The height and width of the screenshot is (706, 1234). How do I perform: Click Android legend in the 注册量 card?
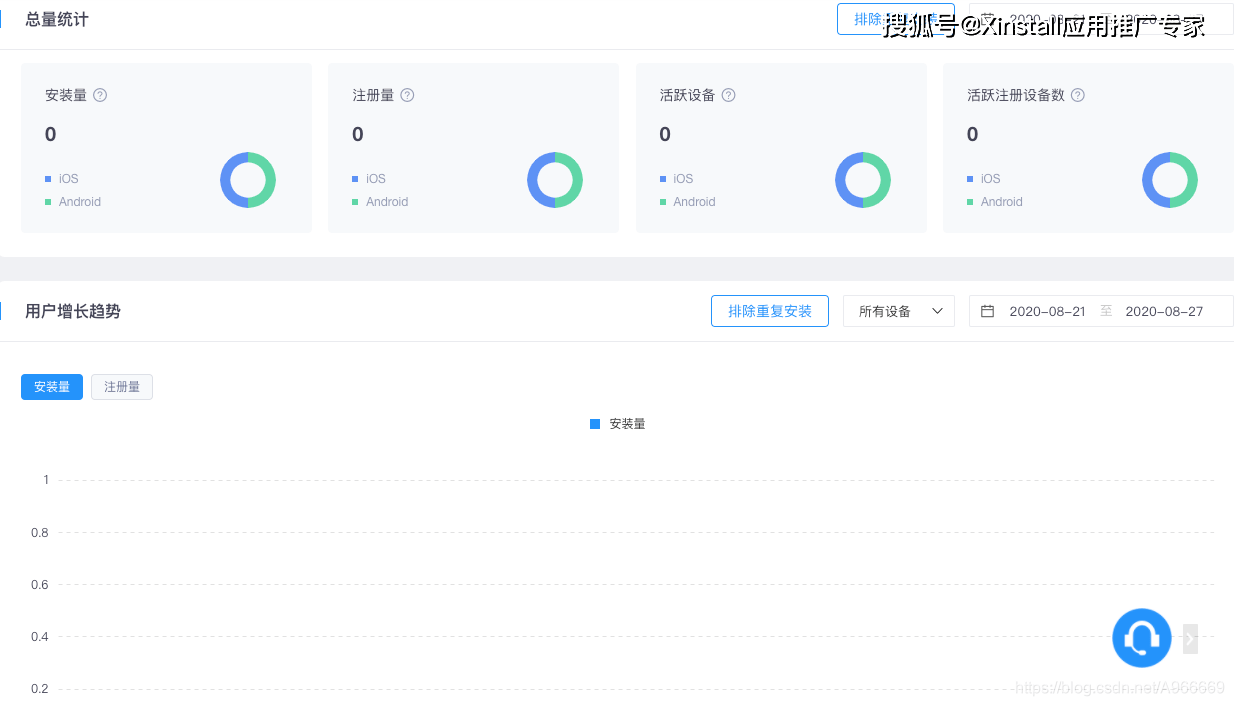click(380, 202)
